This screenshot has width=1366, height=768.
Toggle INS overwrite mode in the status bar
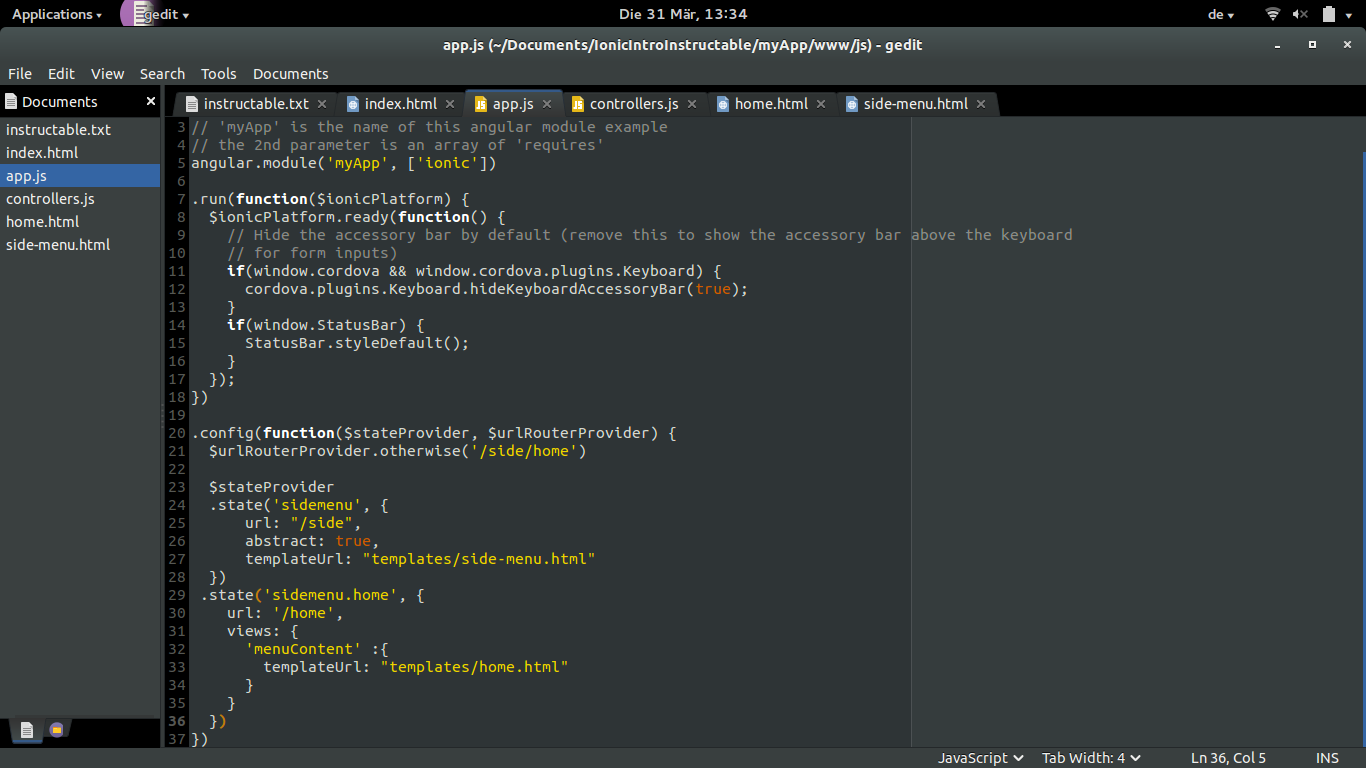pos(1327,757)
